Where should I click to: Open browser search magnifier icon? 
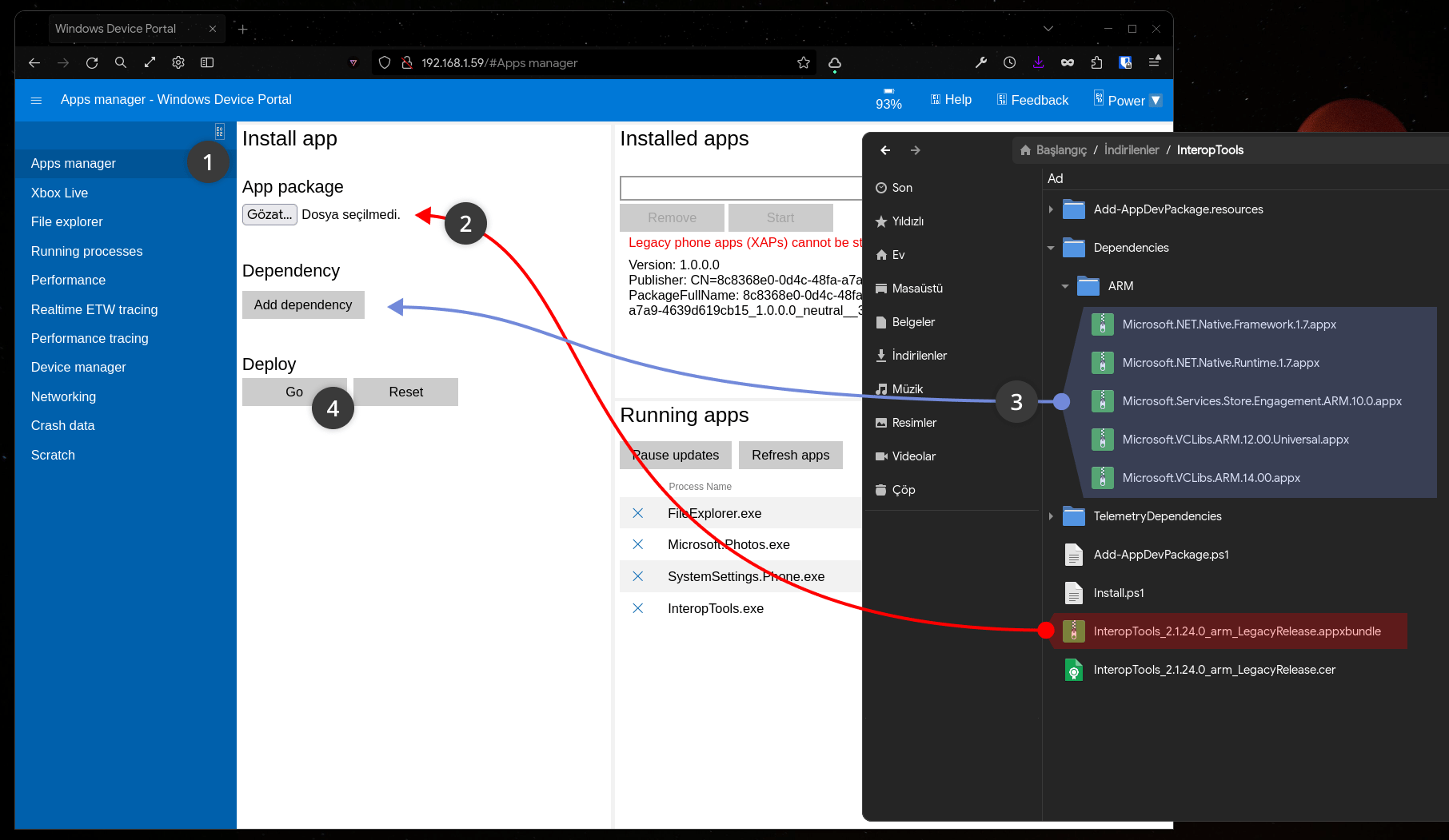click(121, 62)
